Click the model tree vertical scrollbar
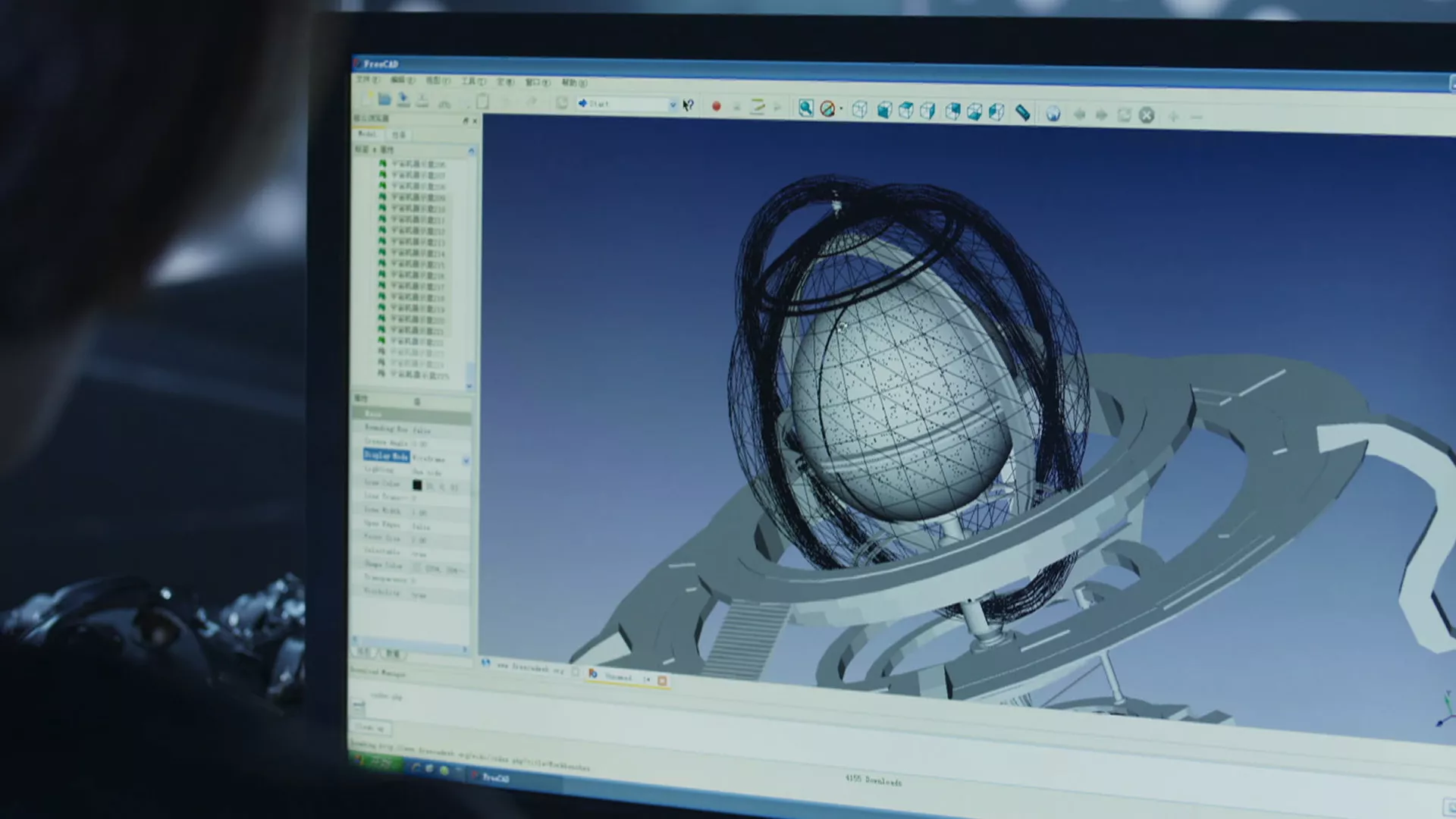The image size is (1456, 819). click(470, 267)
